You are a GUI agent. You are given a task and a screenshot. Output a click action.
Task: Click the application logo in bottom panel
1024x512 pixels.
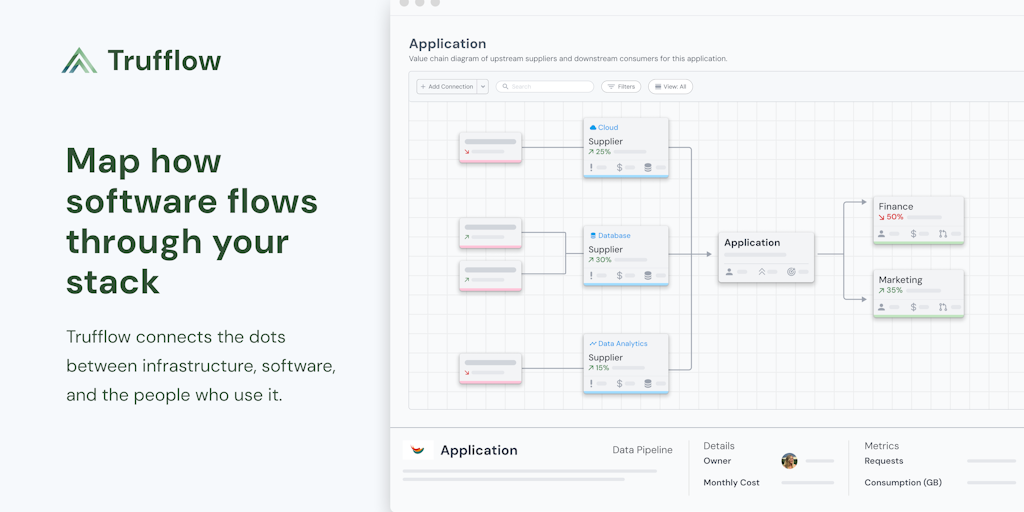coord(418,450)
